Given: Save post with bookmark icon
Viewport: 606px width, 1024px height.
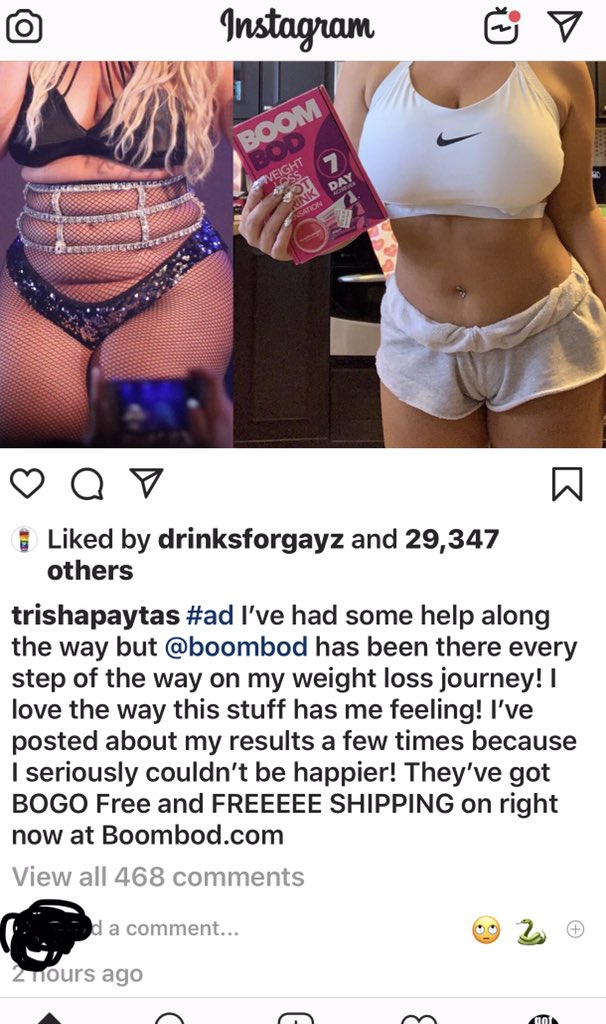Looking at the screenshot, I should coord(567,484).
